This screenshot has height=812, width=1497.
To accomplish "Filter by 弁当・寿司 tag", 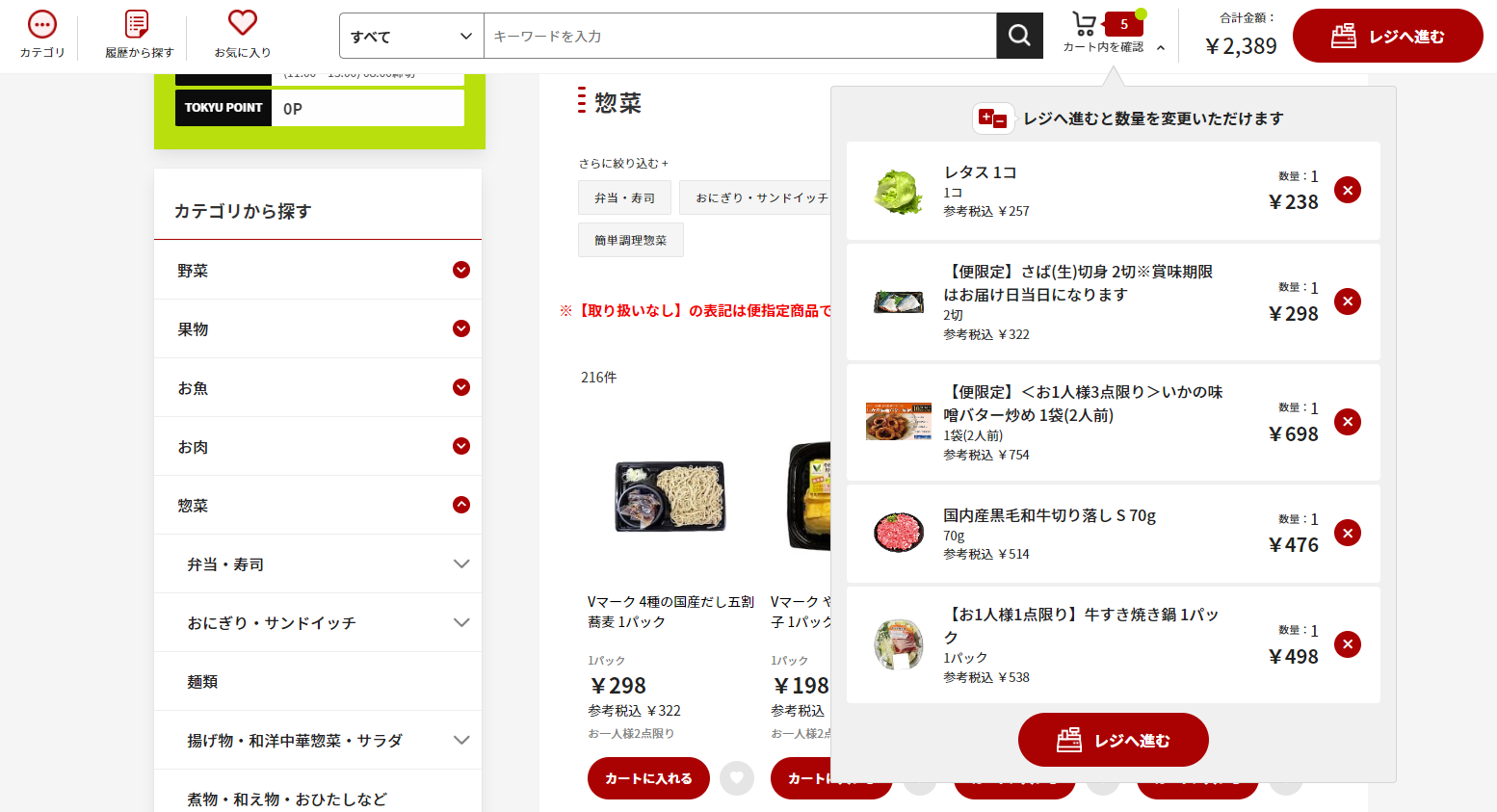I will [624, 198].
